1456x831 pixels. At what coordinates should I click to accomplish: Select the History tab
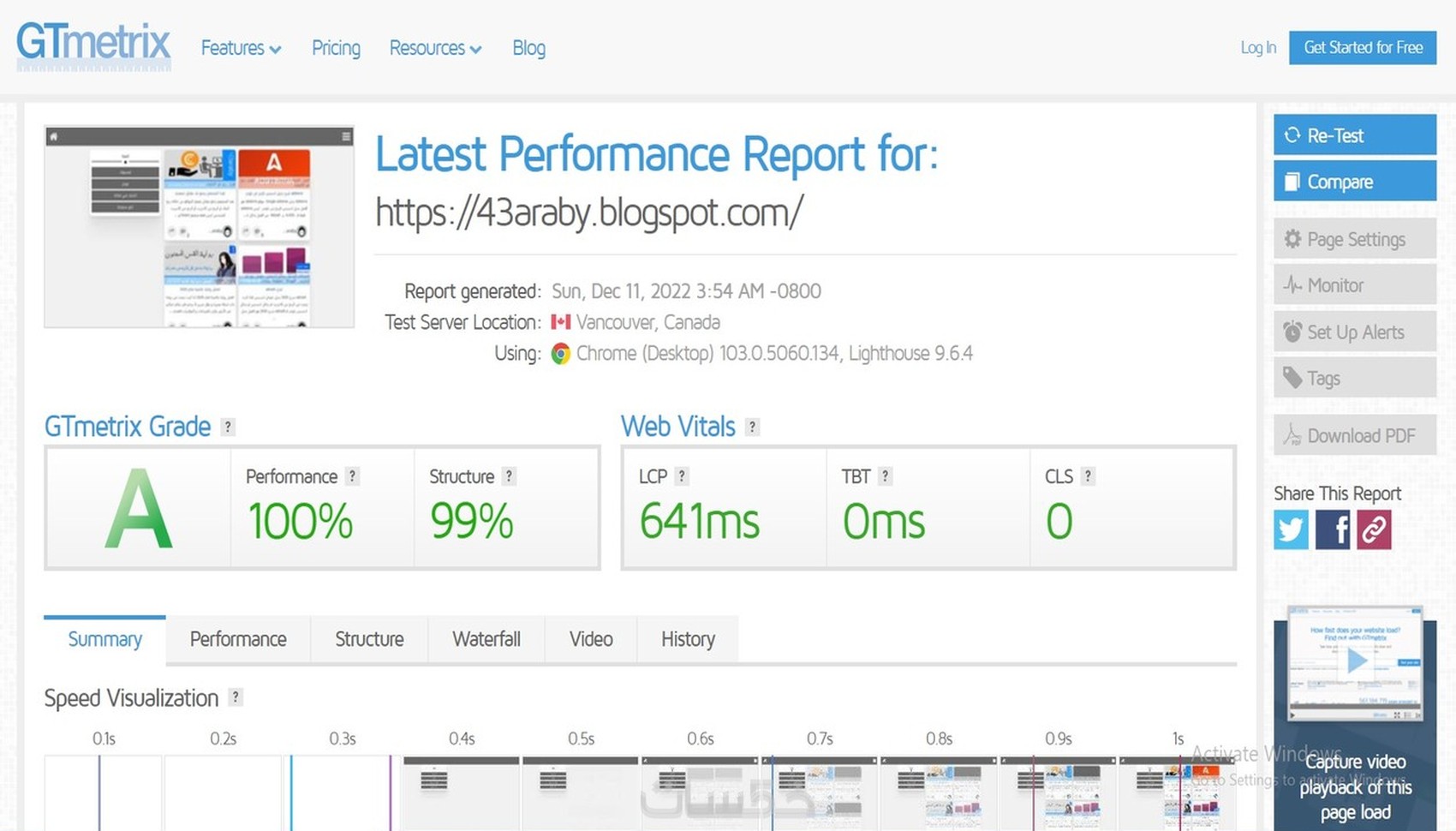point(688,639)
